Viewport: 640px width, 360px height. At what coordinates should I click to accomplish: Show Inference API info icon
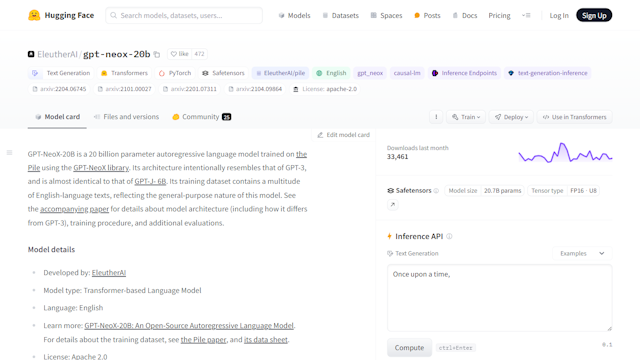coord(449,236)
